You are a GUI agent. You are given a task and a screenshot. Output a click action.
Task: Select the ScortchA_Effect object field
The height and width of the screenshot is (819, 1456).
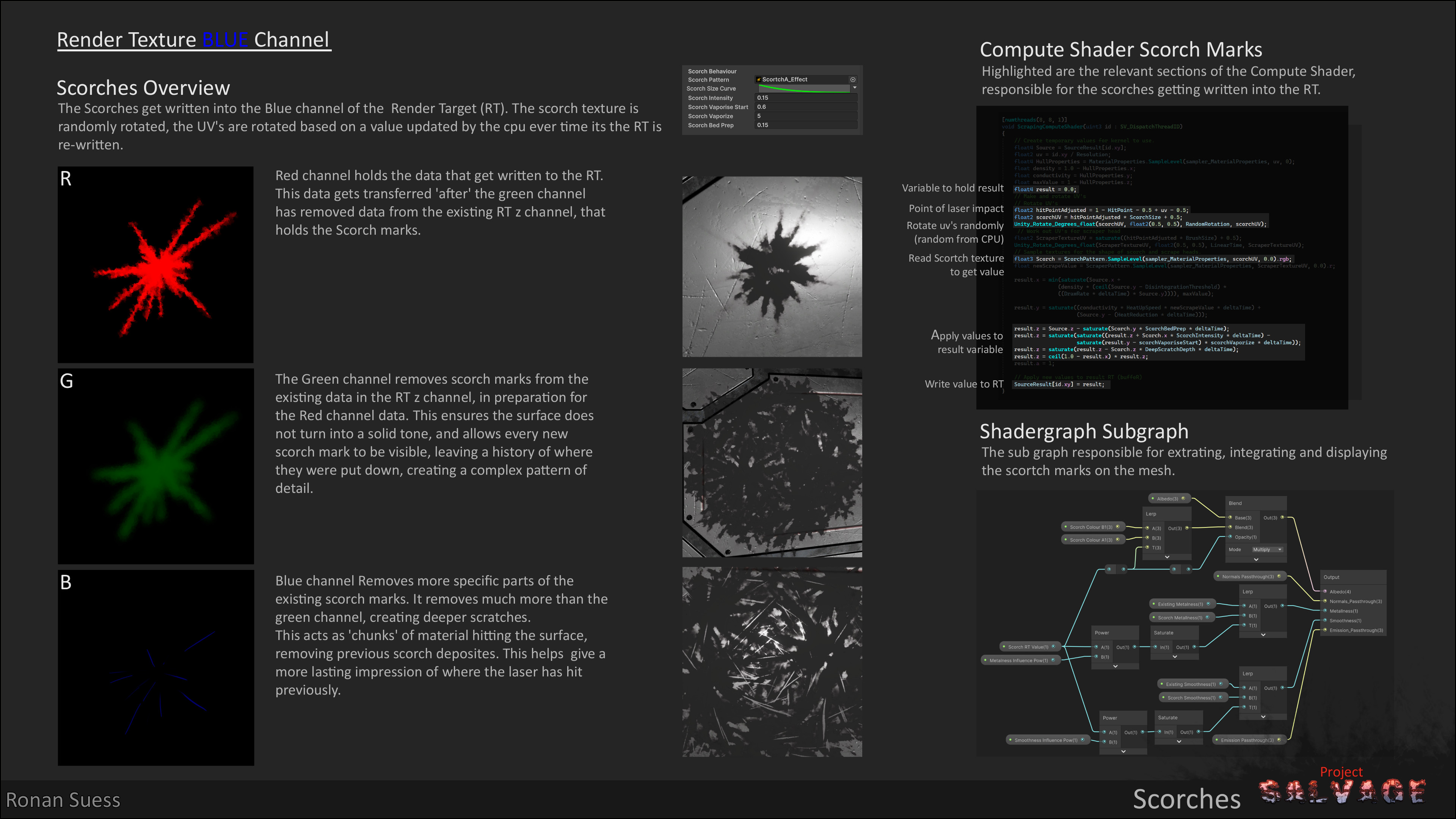[x=802, y=80]
